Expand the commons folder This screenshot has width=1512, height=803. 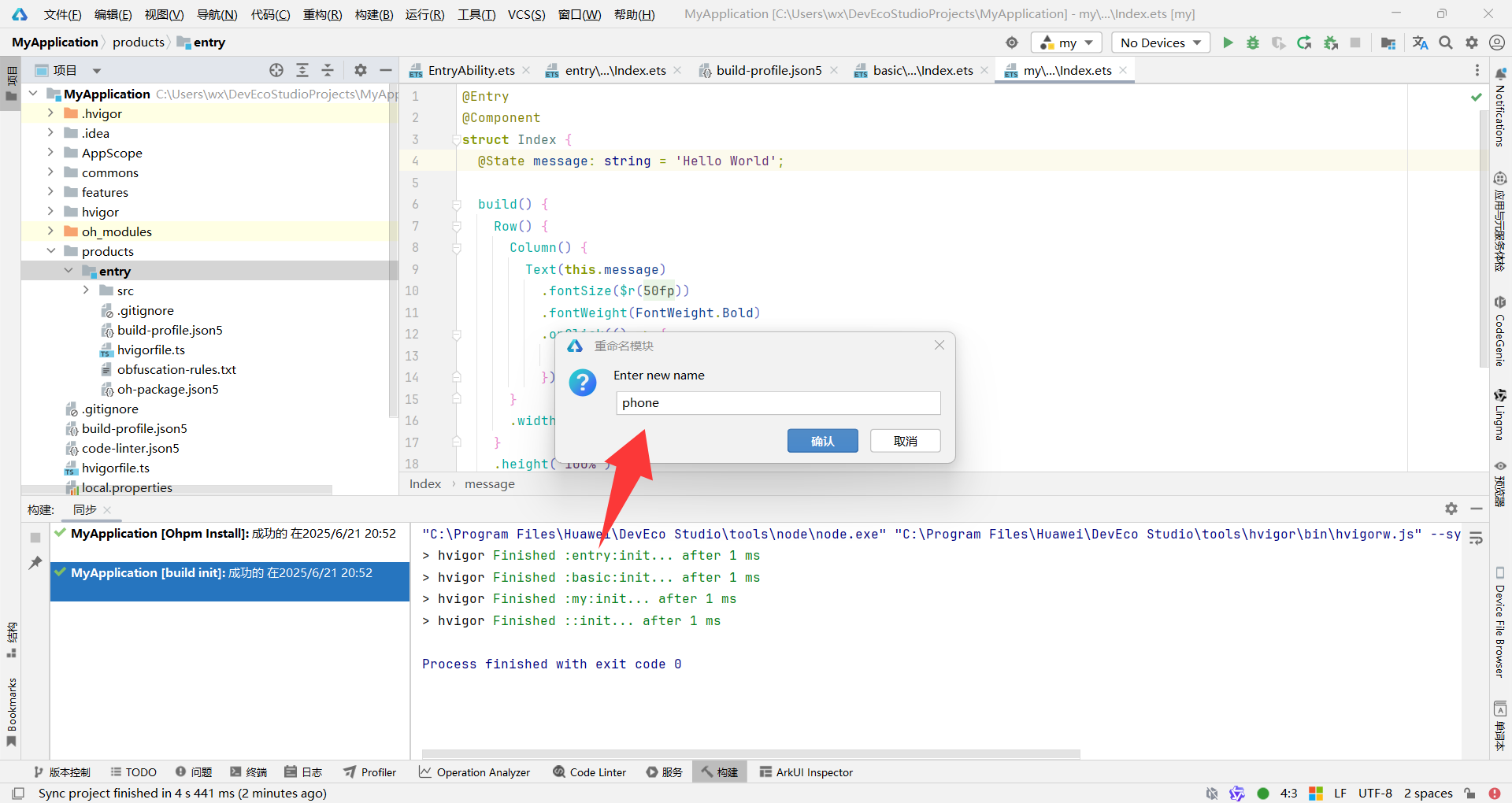click(x=50, y=172)
